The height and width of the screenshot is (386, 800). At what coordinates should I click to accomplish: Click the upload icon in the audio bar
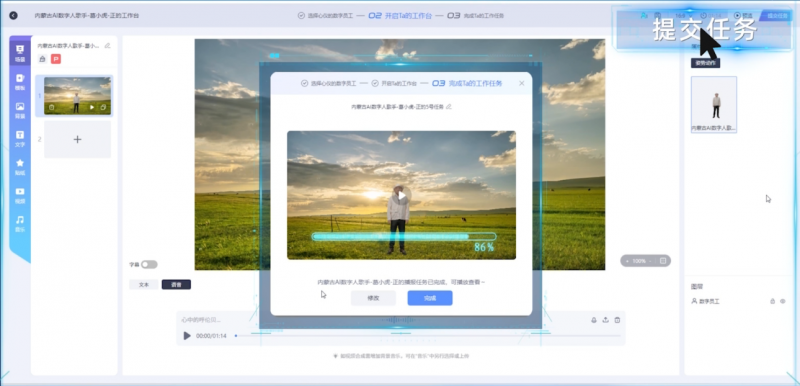606,320
